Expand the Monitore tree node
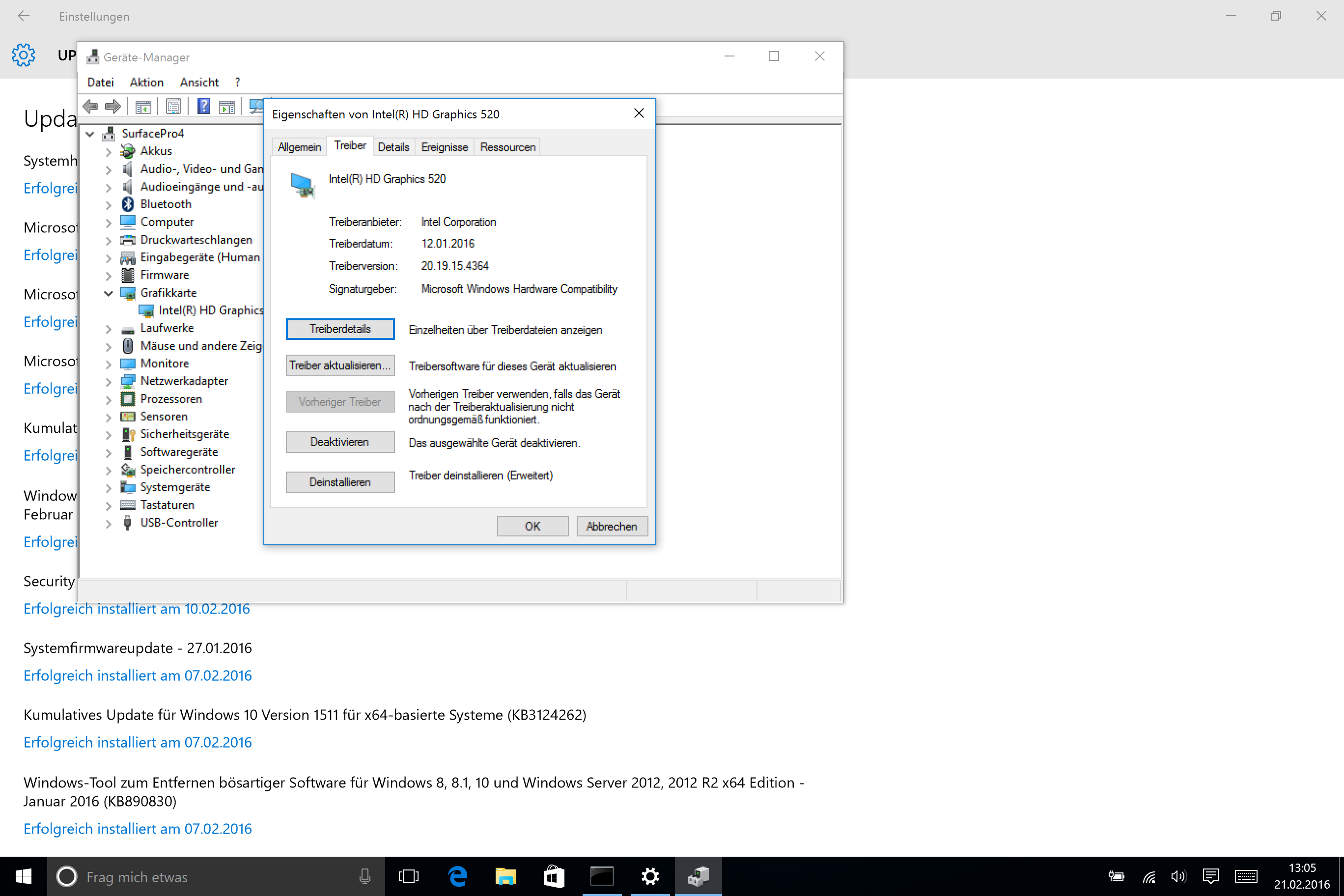 tap(109, 364)
